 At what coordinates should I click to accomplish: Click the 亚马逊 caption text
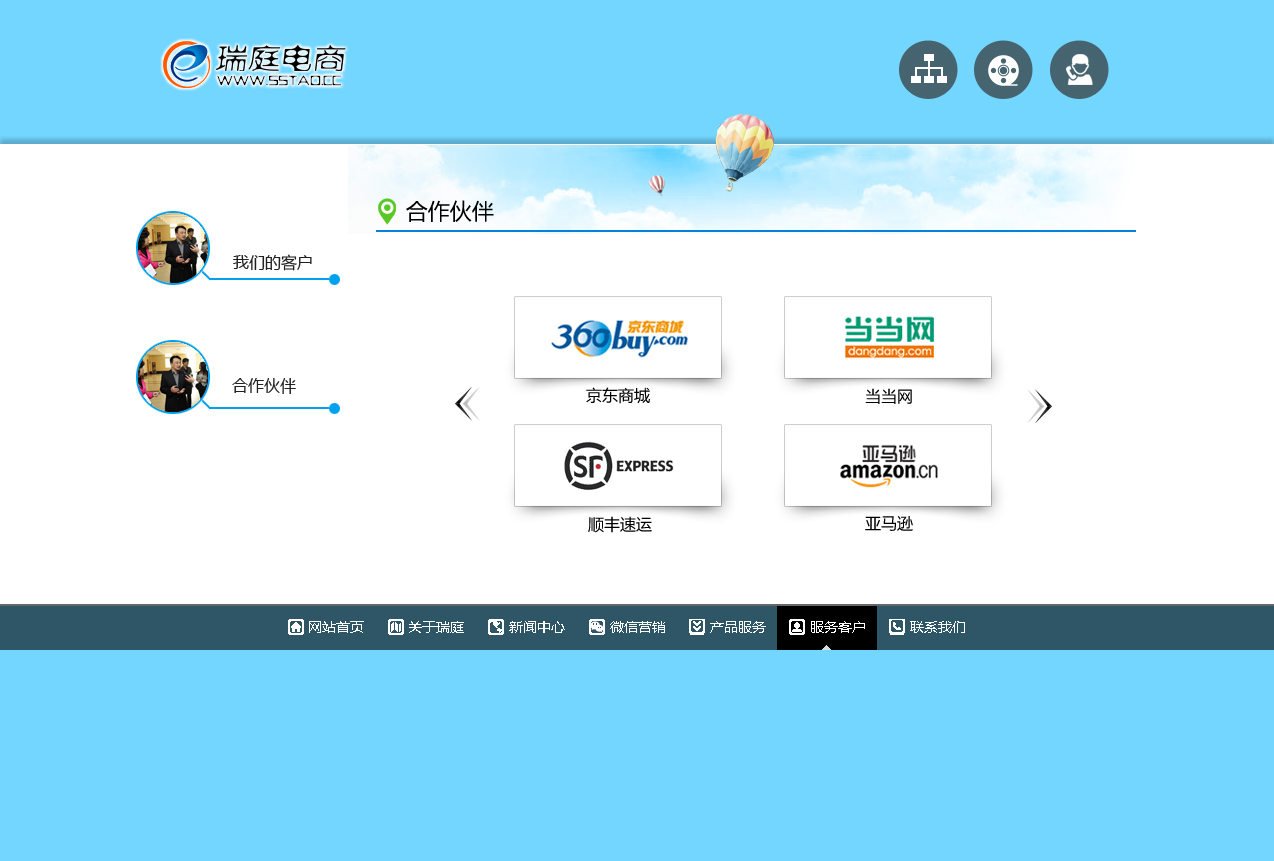[889, 523]
